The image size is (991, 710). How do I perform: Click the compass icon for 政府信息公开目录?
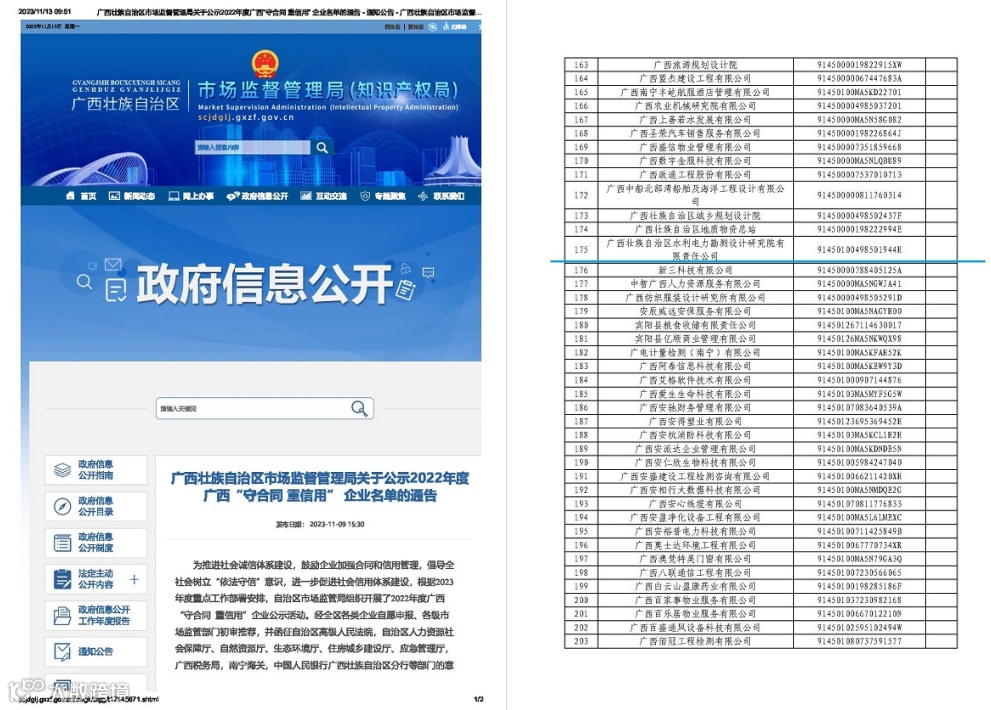pyautogui.click(x=63, y=506)
